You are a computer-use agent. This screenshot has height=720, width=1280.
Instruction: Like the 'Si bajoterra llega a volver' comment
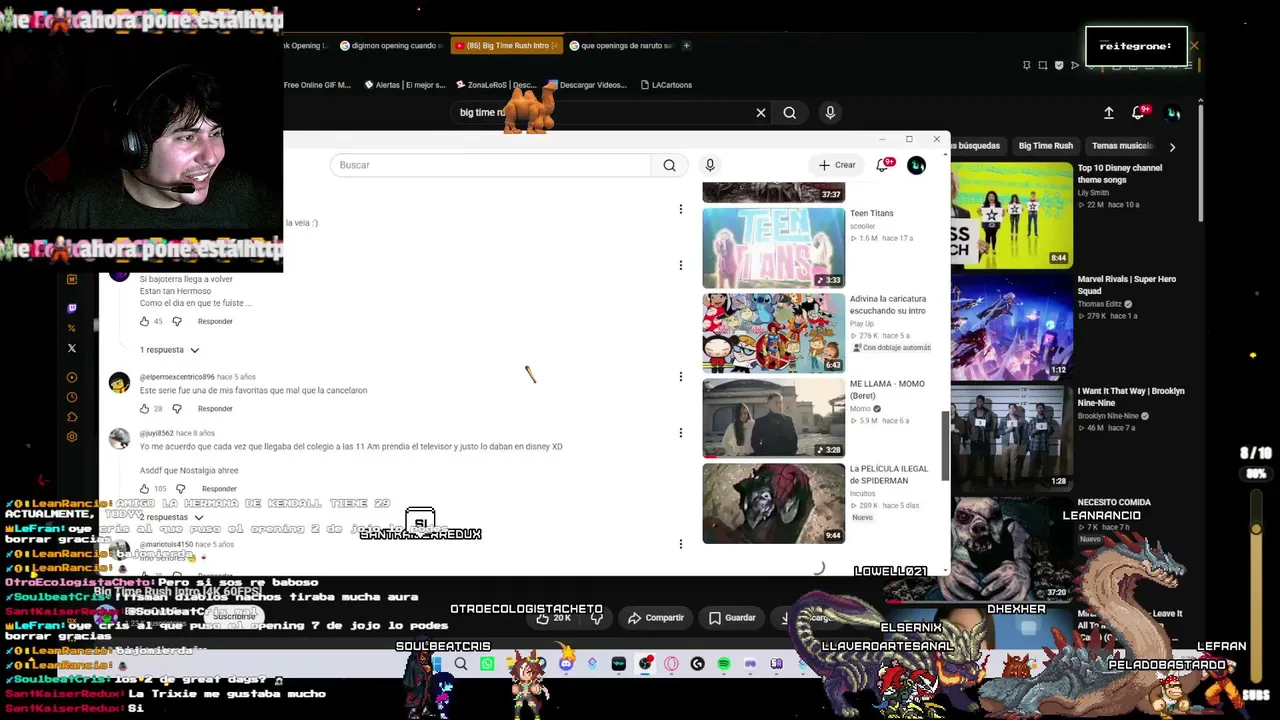click(144, 321)
